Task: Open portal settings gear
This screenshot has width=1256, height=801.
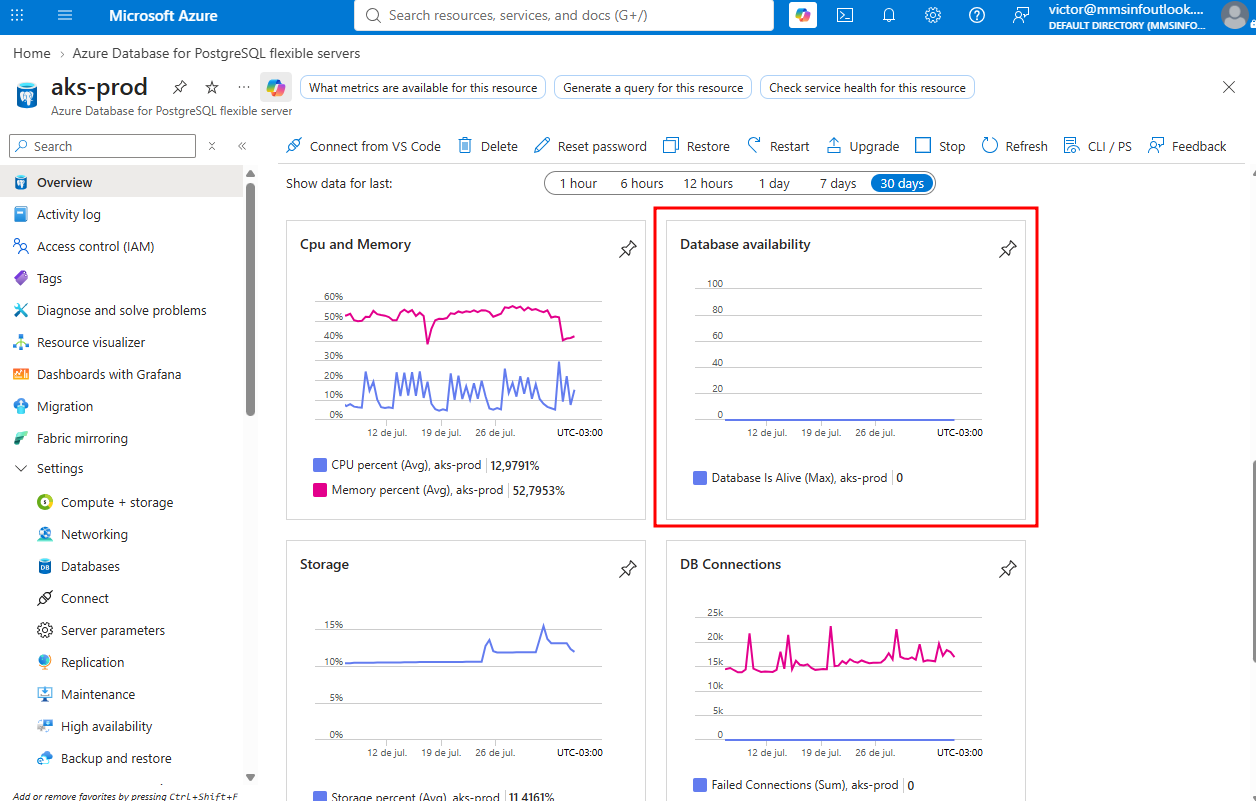Action: [x=933, y=15]
